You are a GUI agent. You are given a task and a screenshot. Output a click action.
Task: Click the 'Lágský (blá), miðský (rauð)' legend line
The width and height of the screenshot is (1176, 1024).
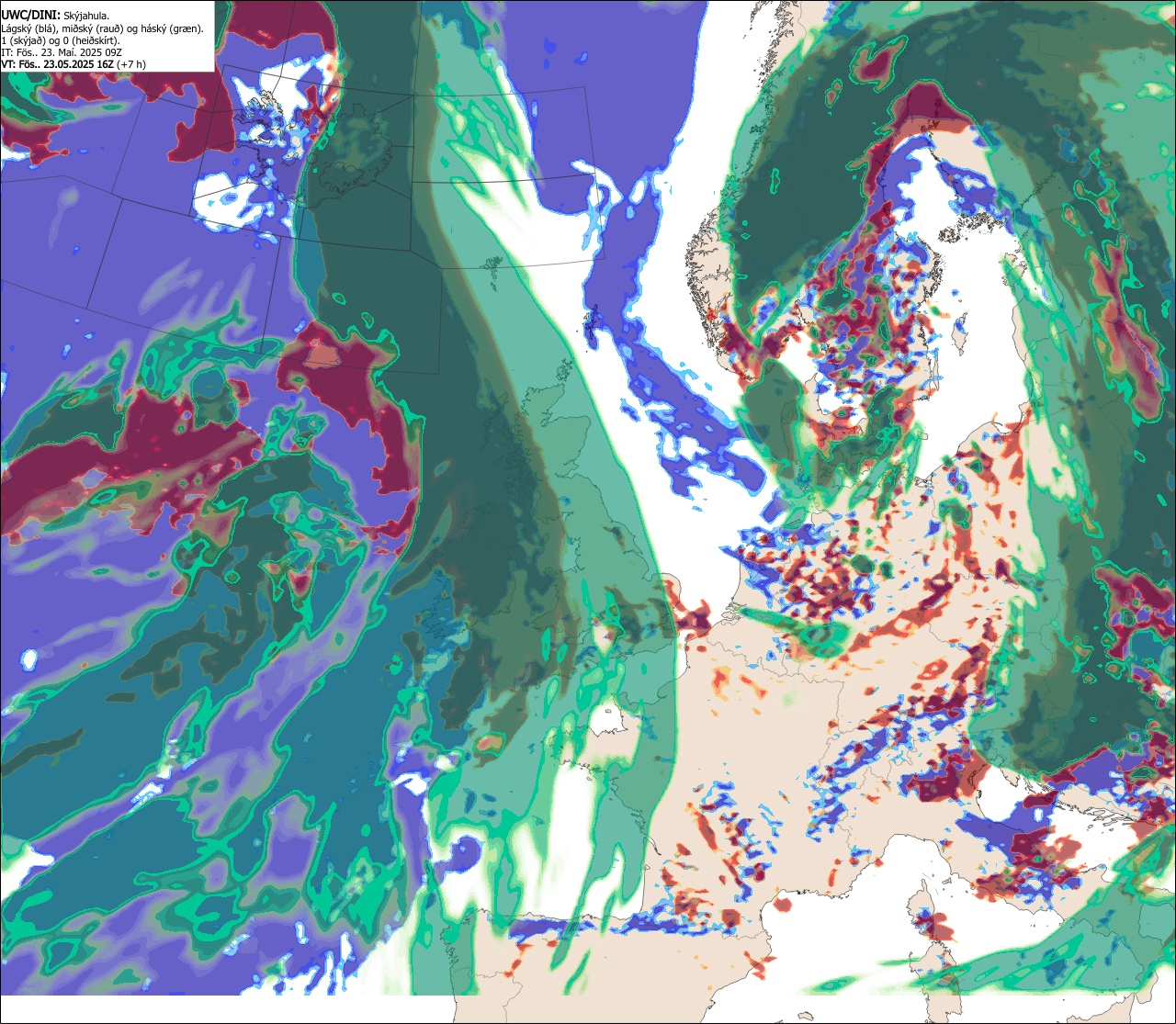pyautogui.click(x=103, y=28)
